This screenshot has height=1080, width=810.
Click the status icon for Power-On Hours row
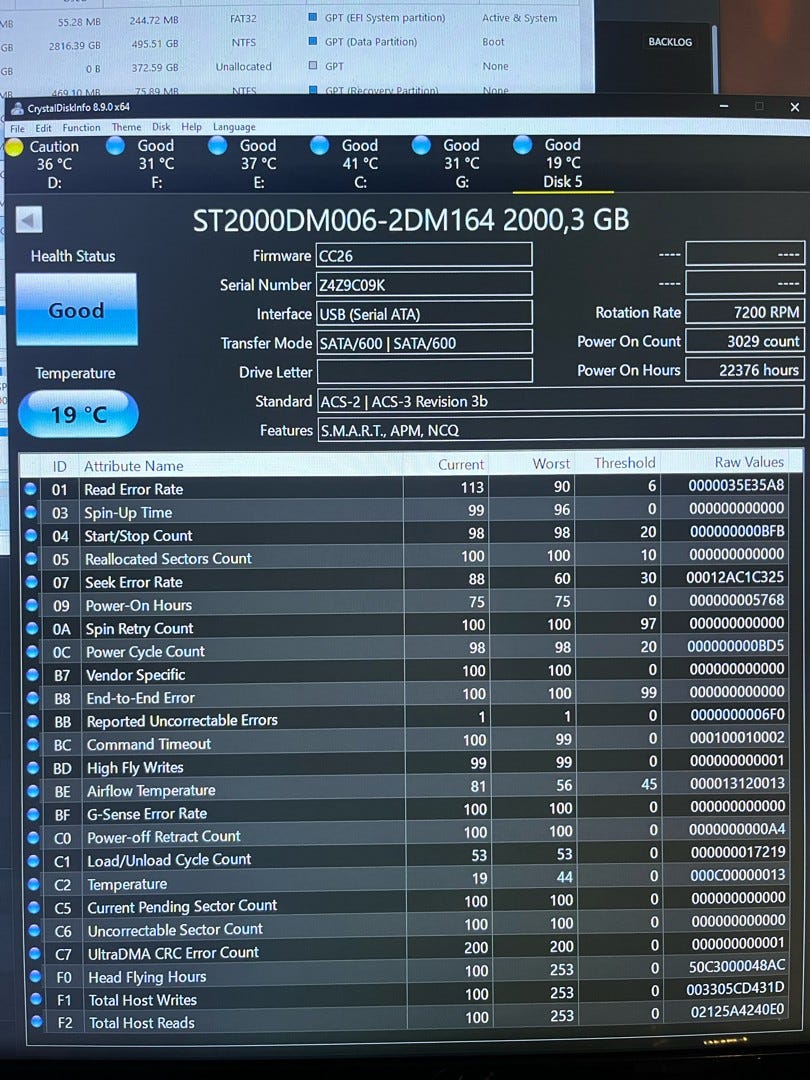point(31,605)
